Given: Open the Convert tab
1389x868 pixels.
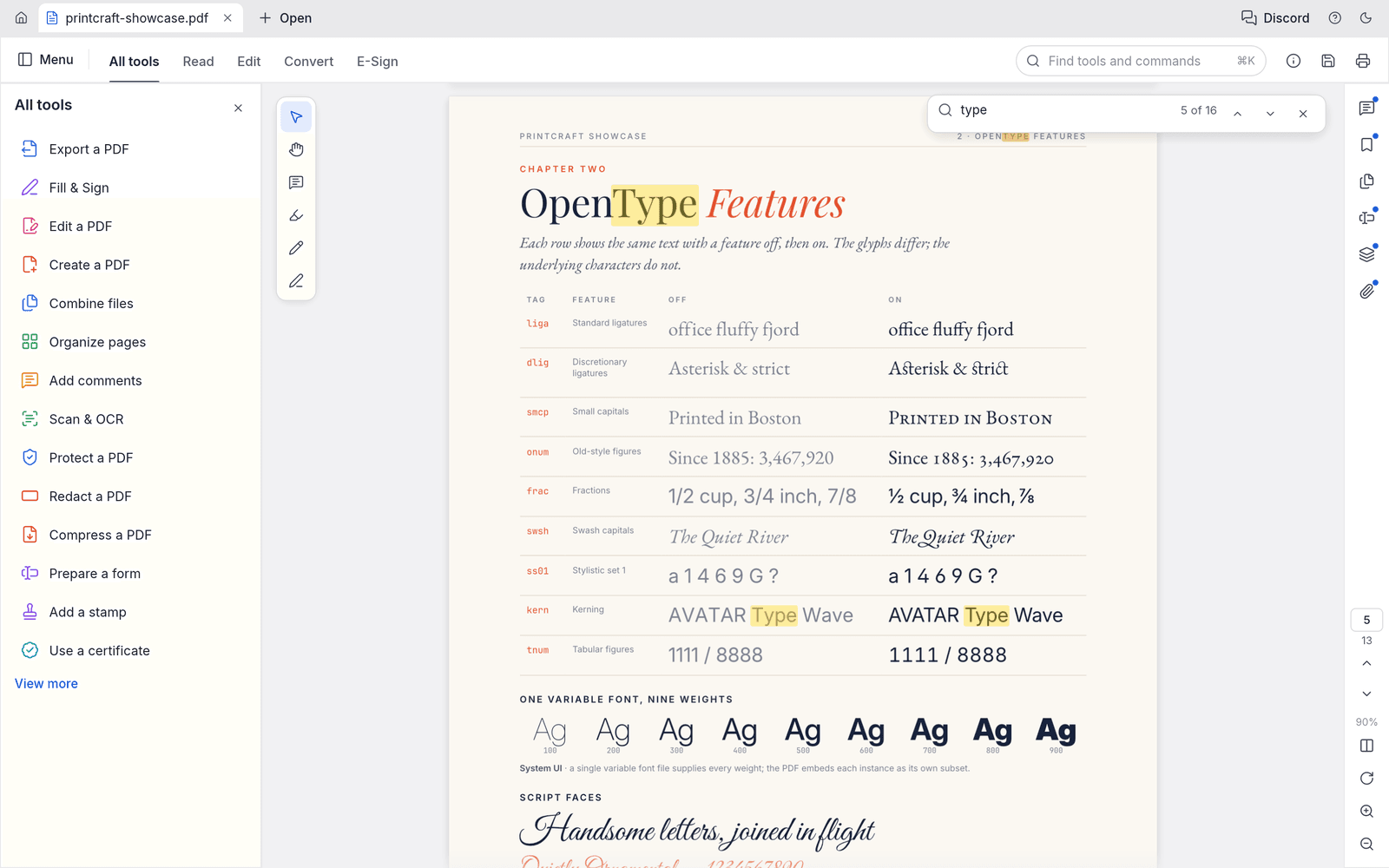Looking at the screenshot, I should click(309, 62).
